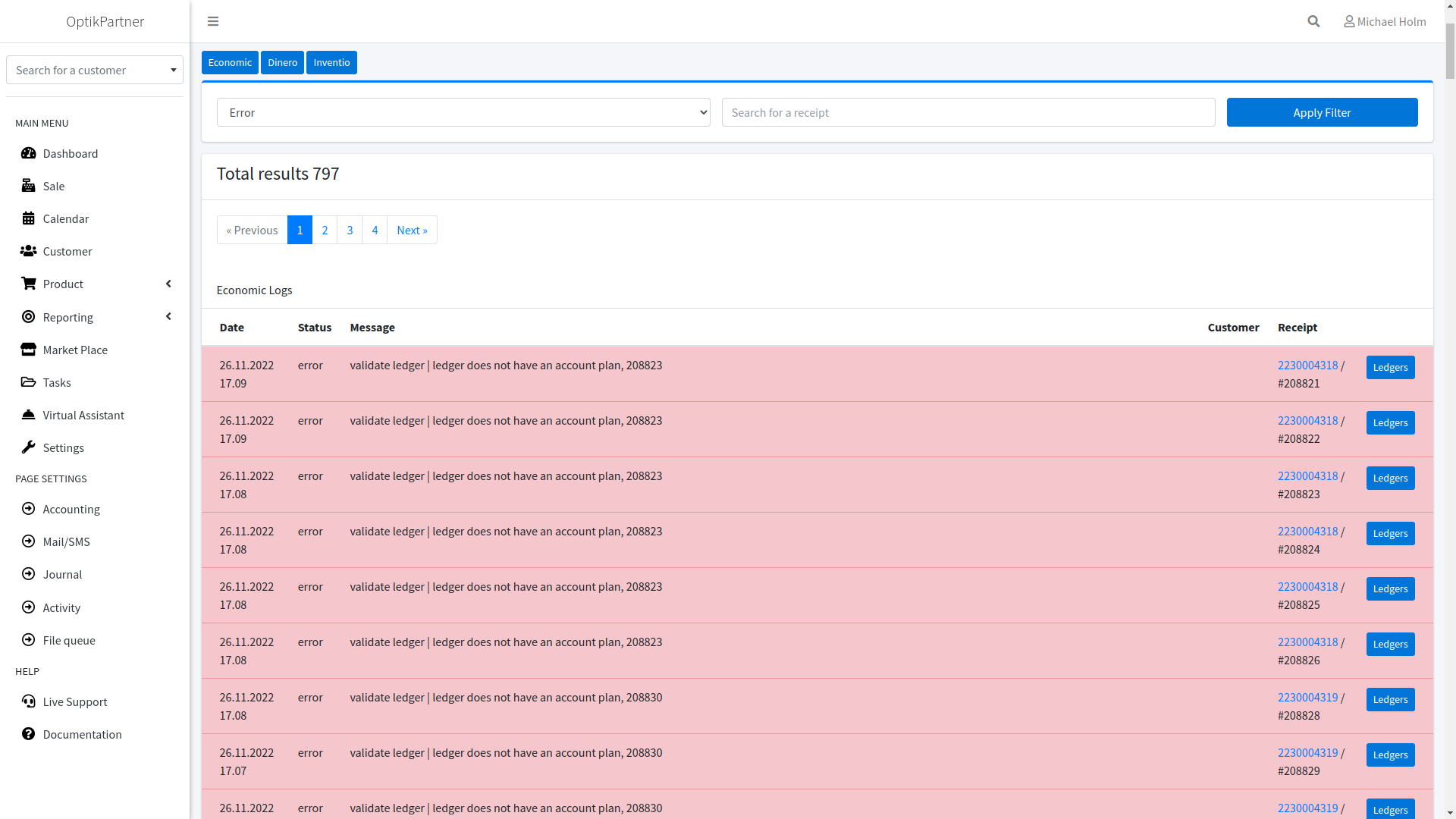Click the magnifier search icon in header
The height and width of the screenshot is (819, 1456).
click(x=1313, y=21)
